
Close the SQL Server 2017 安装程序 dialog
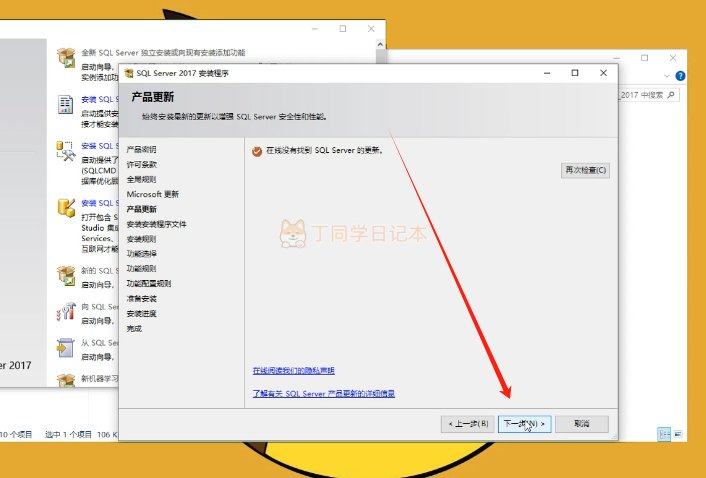603,73
